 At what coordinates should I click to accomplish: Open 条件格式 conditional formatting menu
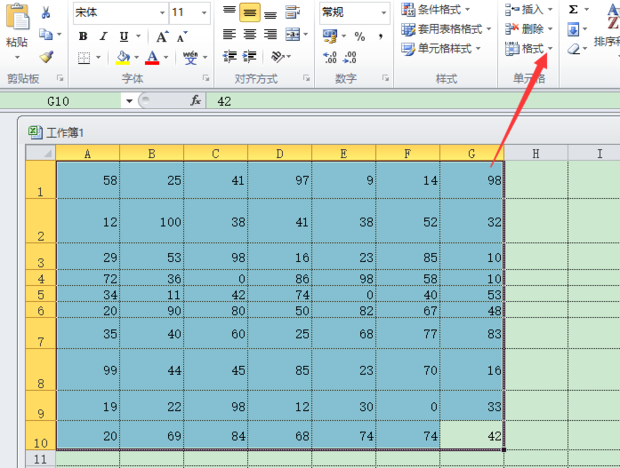click(435, 9)
